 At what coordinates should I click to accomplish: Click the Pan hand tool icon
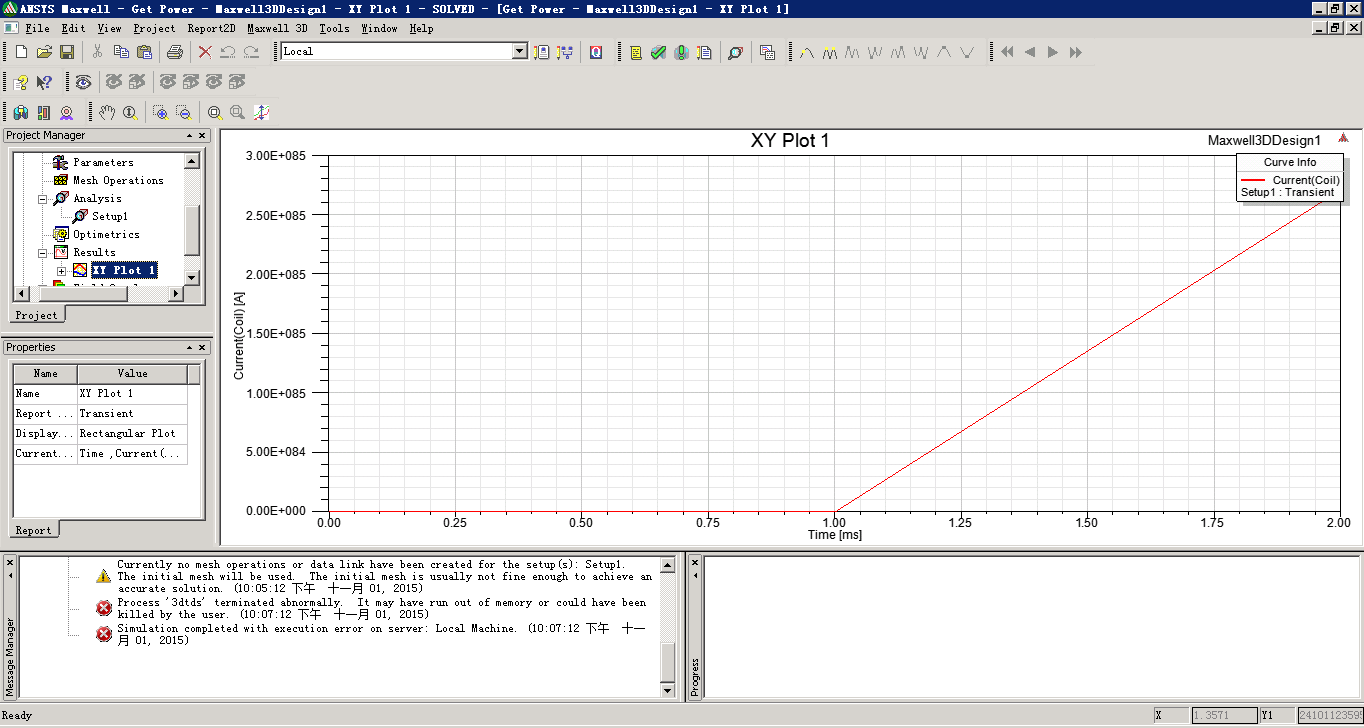click(107, 112)
